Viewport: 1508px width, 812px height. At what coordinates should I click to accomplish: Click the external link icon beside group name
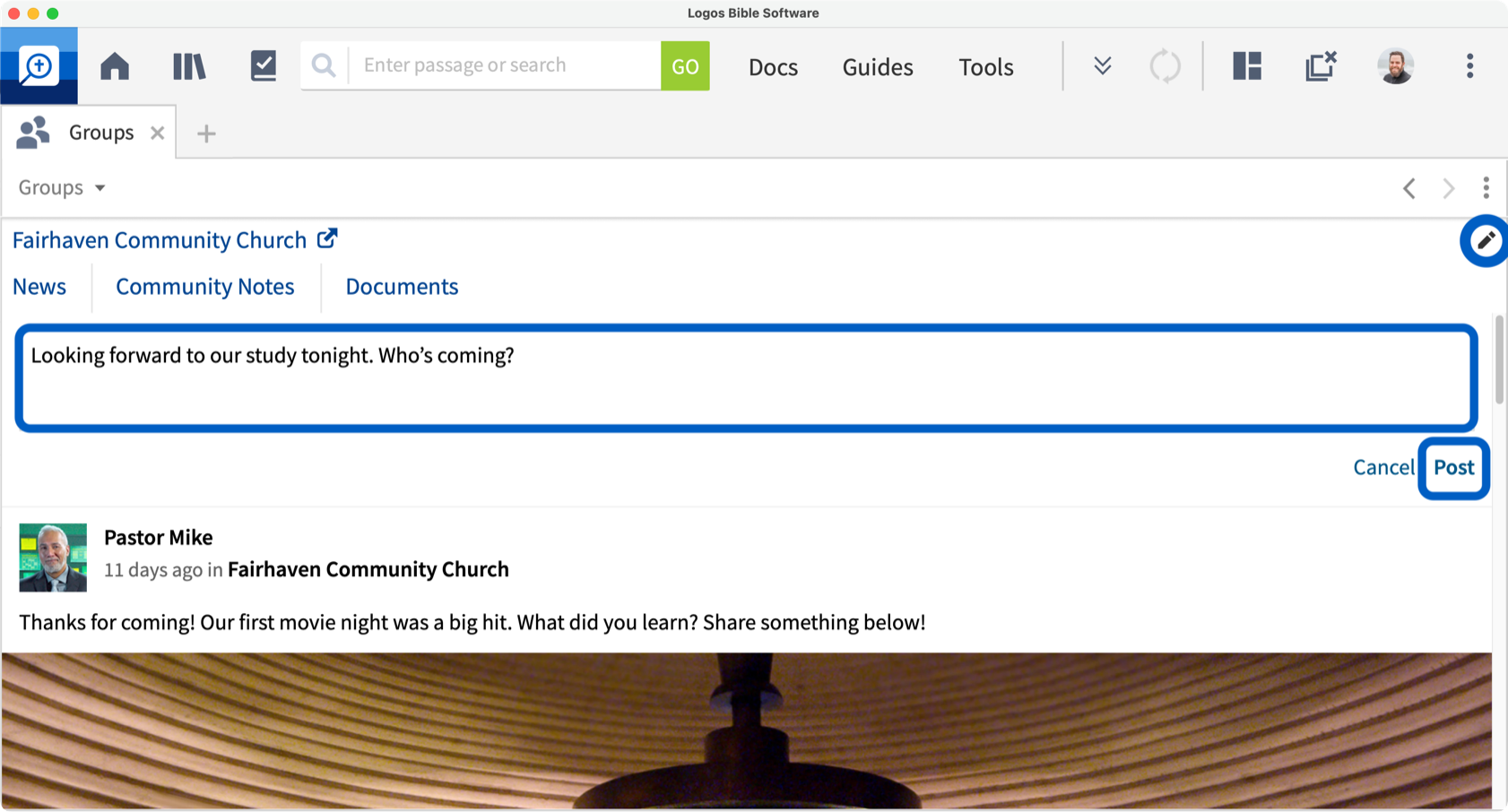[x=327, y=238]
